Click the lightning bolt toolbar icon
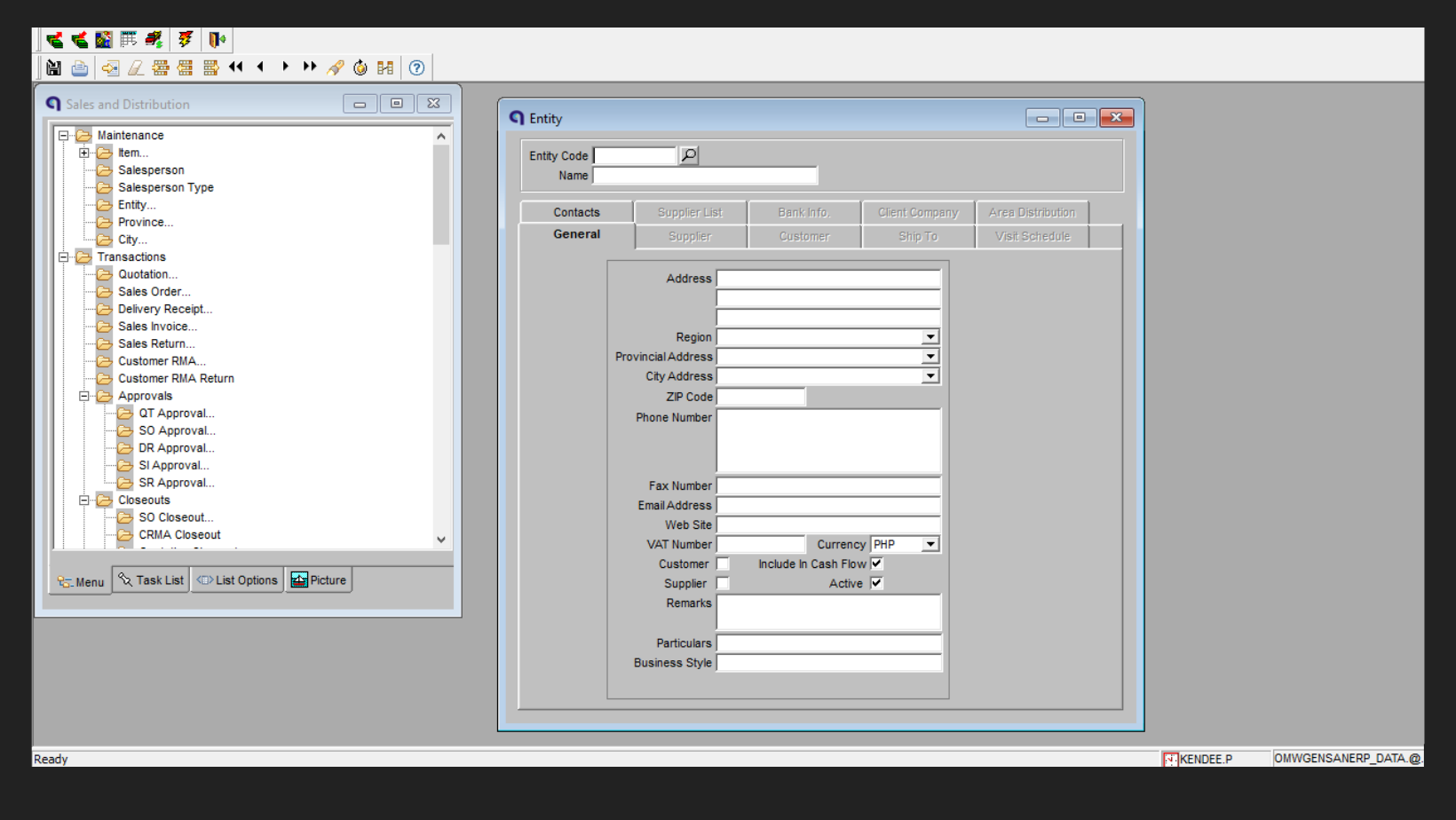 tap(186, 39)
